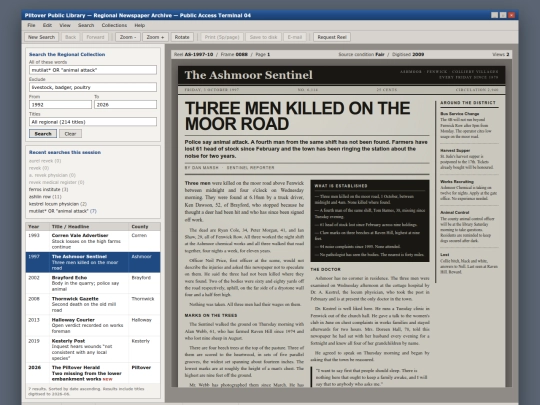Viewport: 540px width, 405px height.
Task: Click the Print (5p/page) button
Action: (222, 37)
